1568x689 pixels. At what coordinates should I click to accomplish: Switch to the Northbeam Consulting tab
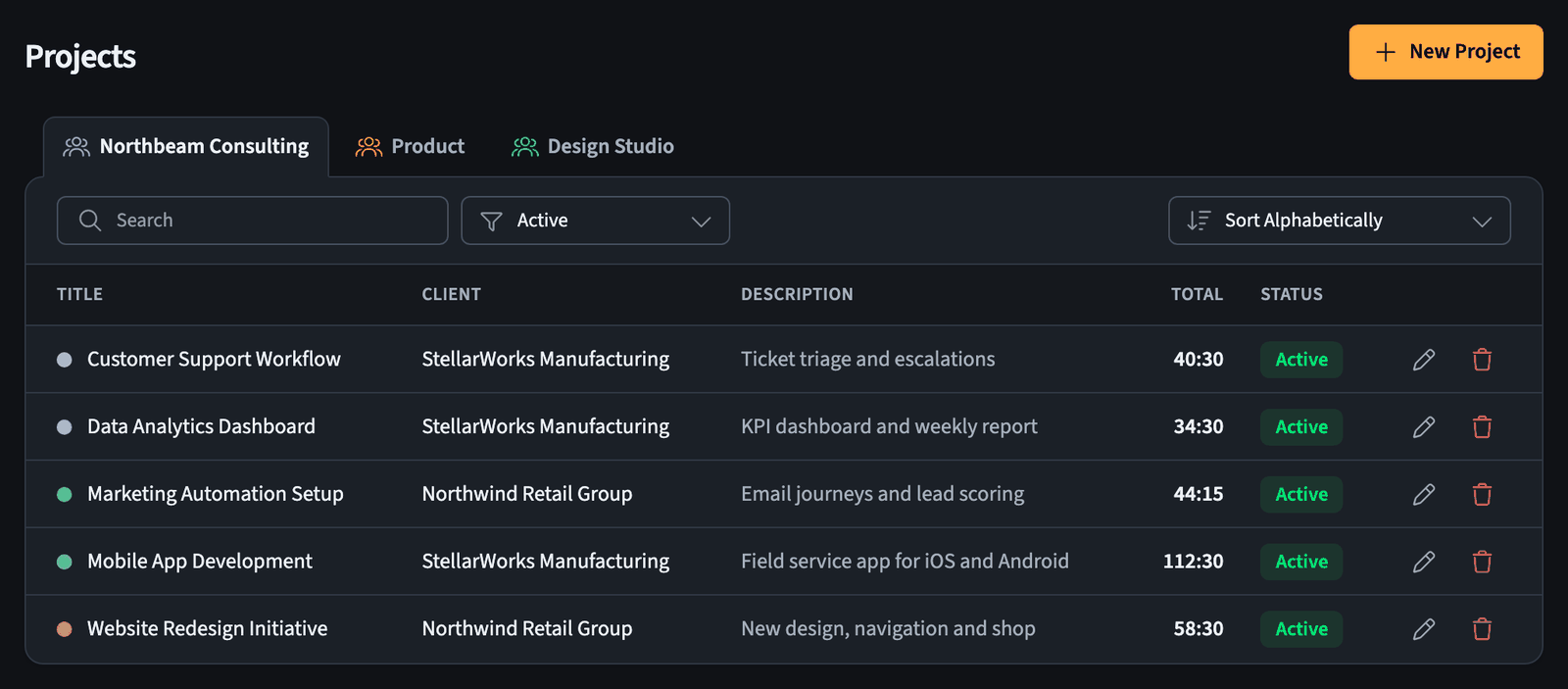[x=186, y=147]
